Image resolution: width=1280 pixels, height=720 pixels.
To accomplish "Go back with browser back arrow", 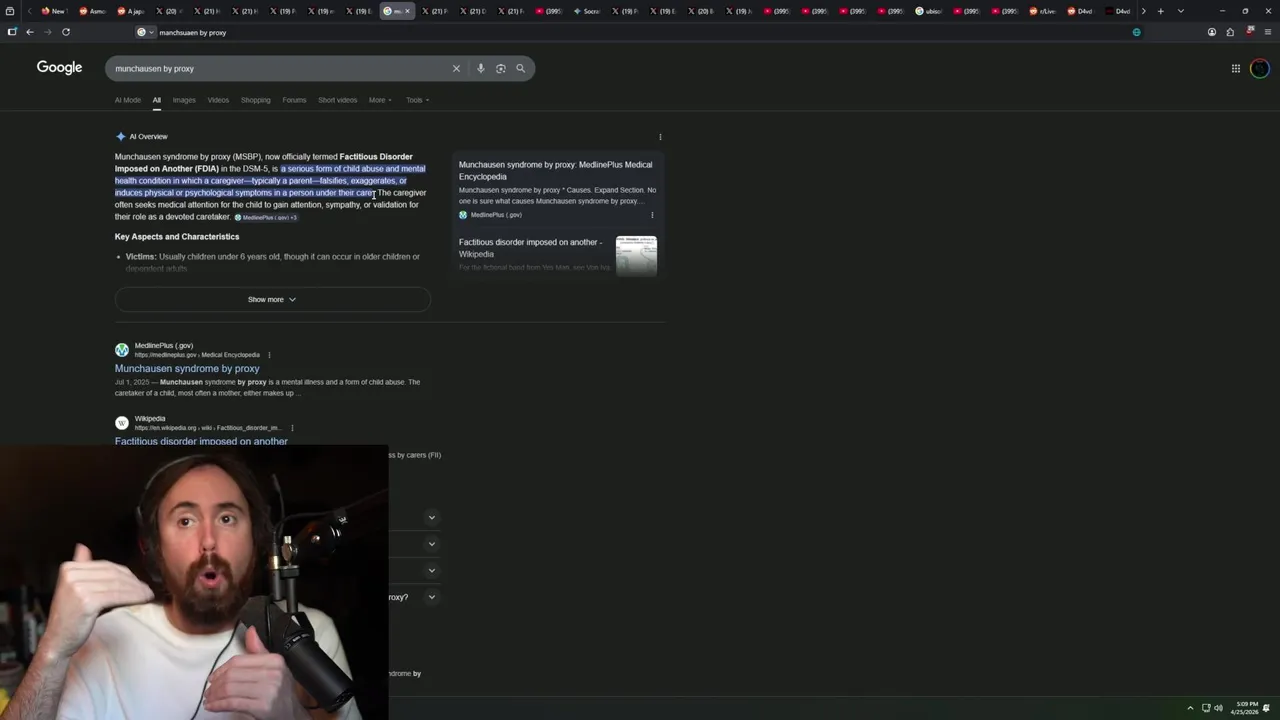I will coord(30,32).
